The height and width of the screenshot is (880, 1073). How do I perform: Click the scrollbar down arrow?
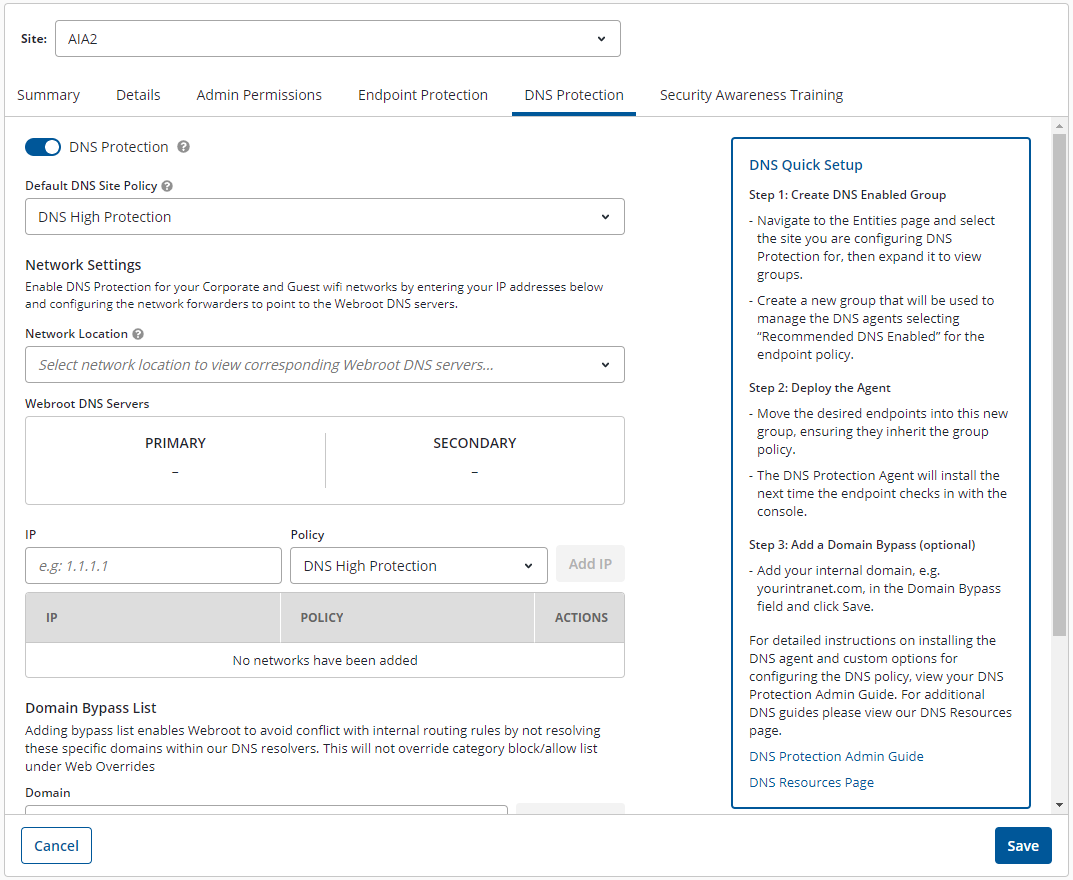(1059, 805)
